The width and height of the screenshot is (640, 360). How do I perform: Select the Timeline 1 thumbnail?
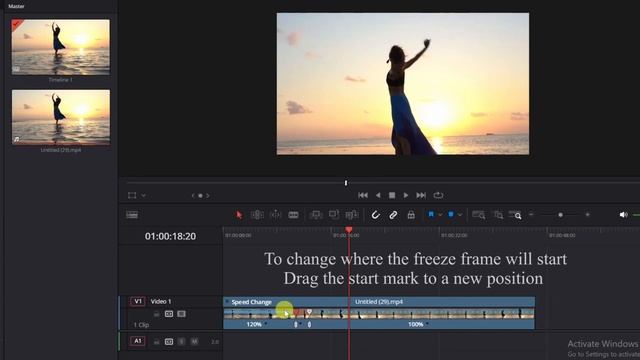pyautogui.click(x=60, y=47)
